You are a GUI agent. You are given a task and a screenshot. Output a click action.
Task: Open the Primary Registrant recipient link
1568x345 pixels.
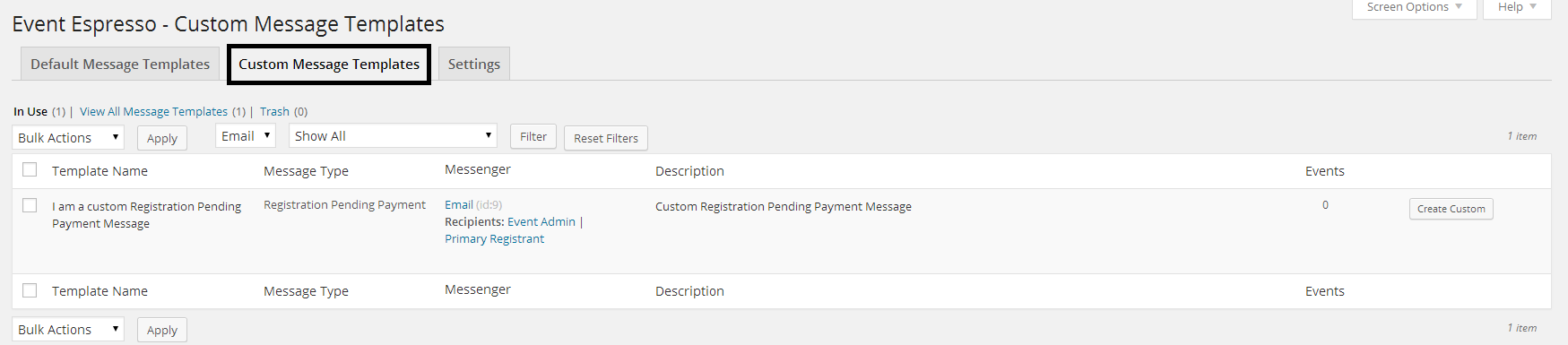[x=494, y=239]
